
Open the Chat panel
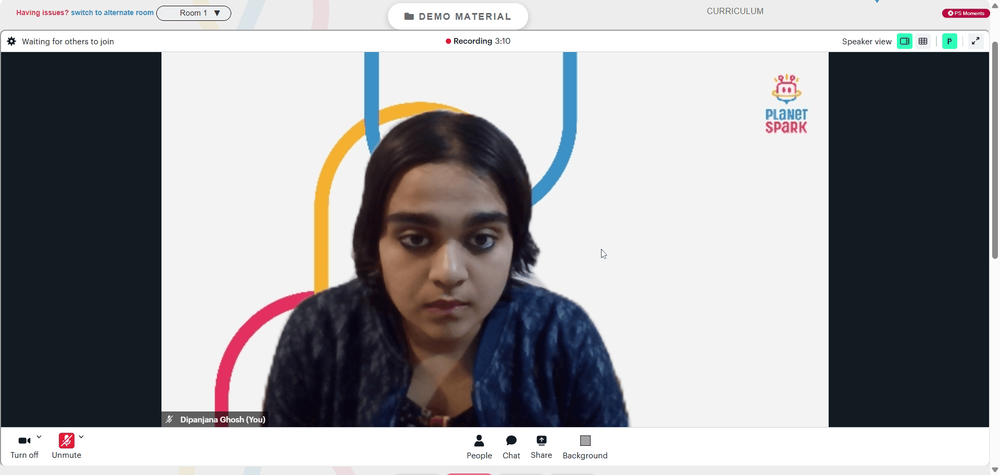tap(511, 447)
